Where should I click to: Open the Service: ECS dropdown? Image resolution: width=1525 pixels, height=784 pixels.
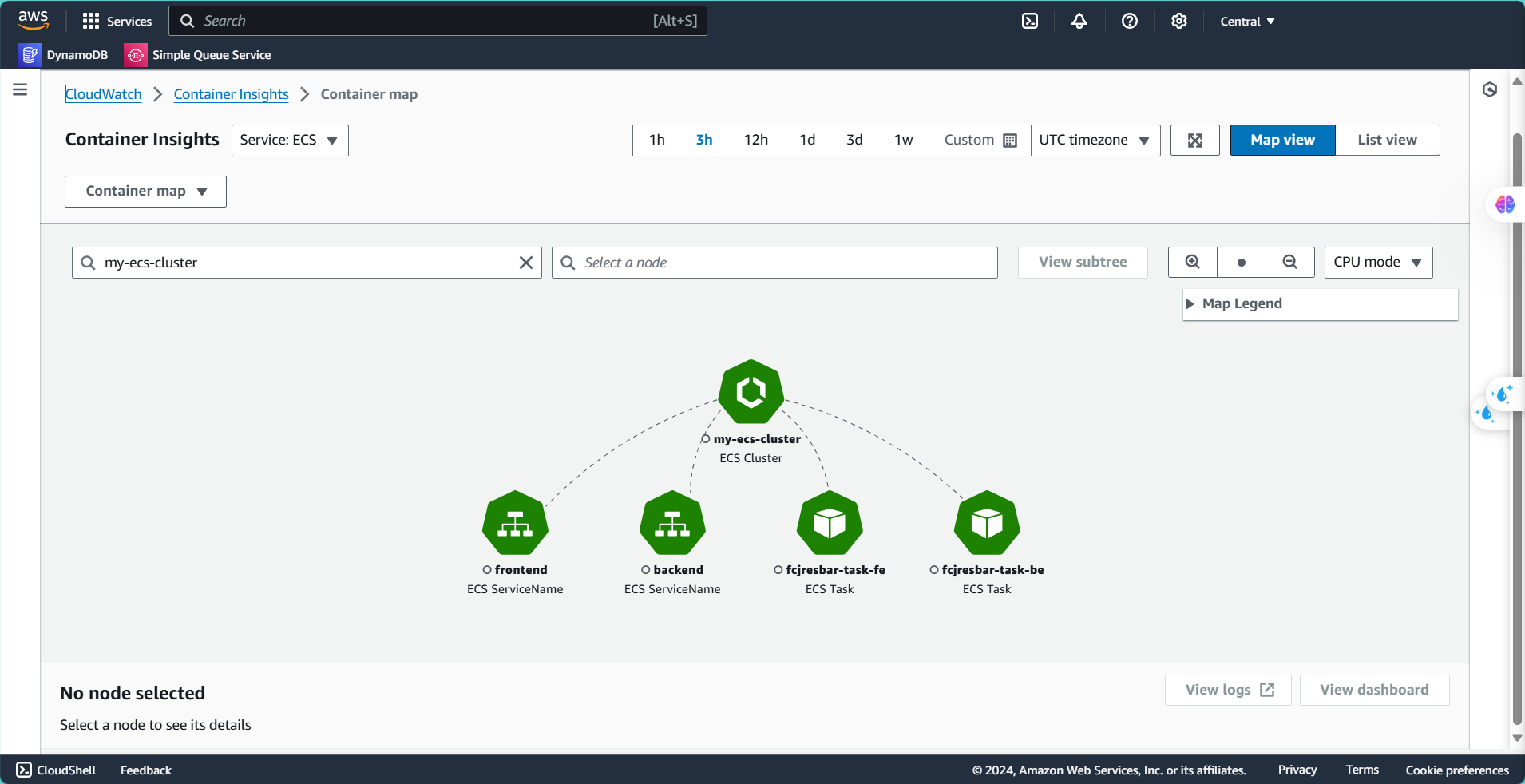[x=290, y=141]
